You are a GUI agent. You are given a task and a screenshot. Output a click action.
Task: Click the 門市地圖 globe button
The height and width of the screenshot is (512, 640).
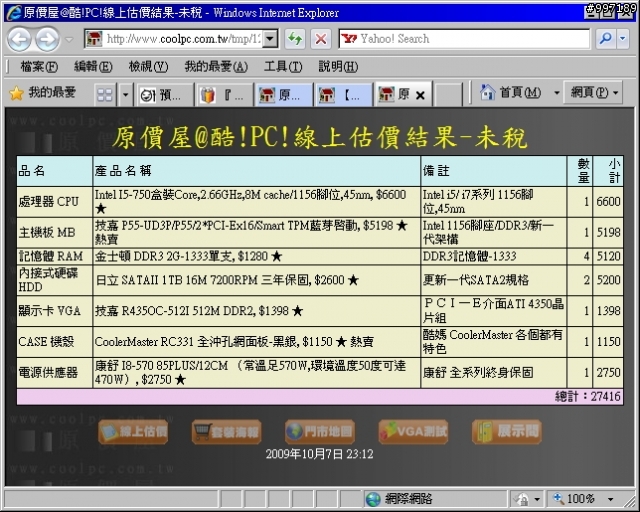320,432
